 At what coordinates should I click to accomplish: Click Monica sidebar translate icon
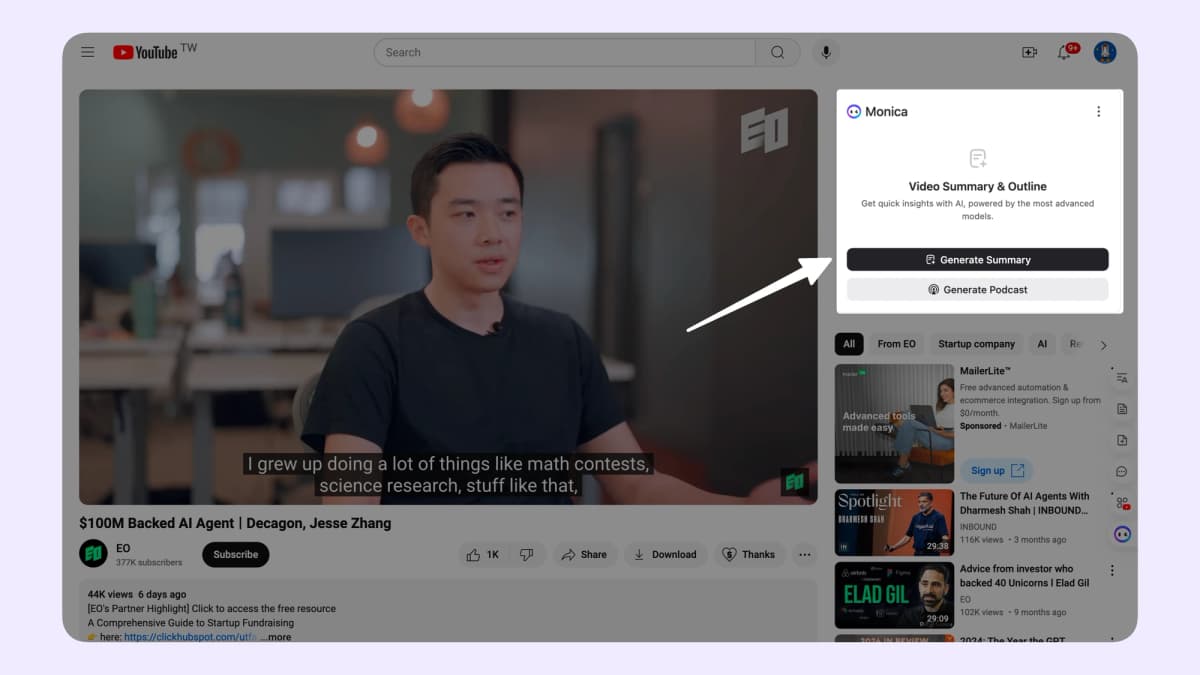[x=1122, y=378]
